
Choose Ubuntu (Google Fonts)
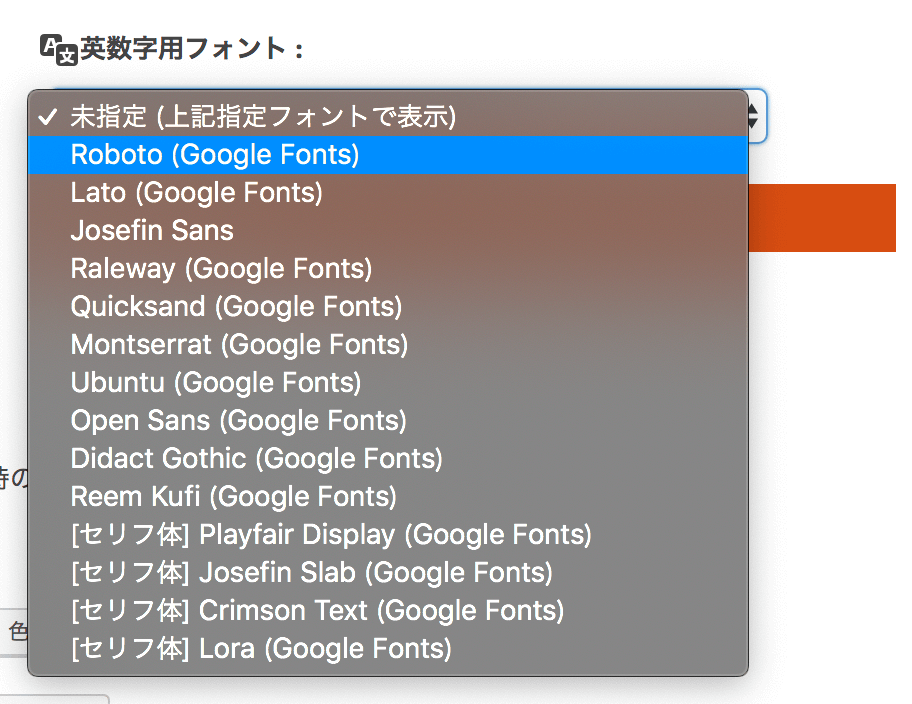tap(388, 382)
